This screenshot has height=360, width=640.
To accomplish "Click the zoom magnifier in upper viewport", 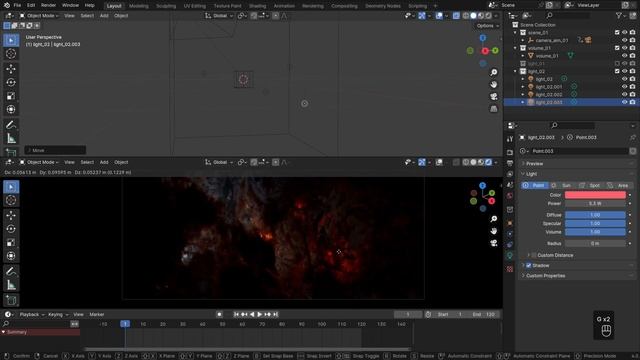I will (493, 72).
